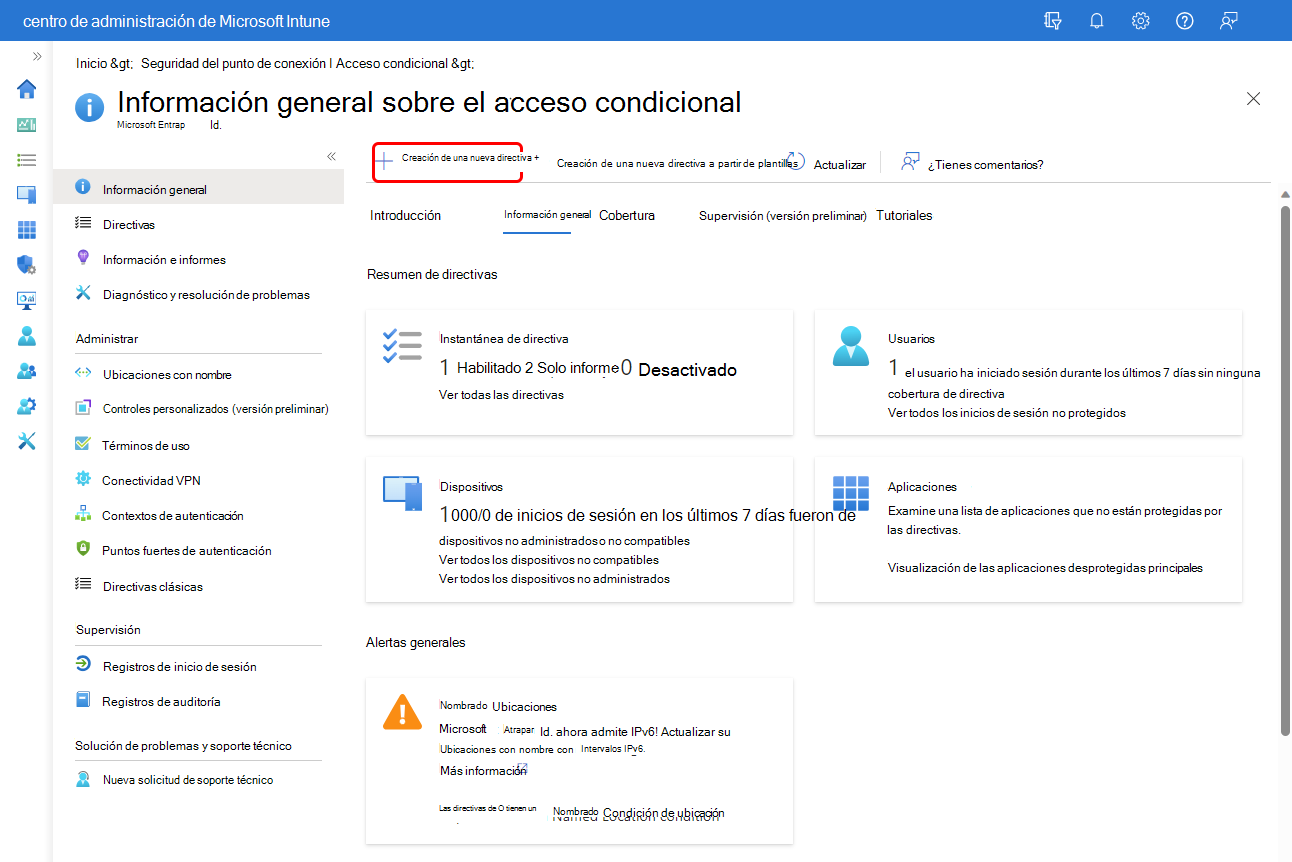Click the orange warning triangle alert icon
Screen dimensions: 1292x862
click(x=402, y=712)
